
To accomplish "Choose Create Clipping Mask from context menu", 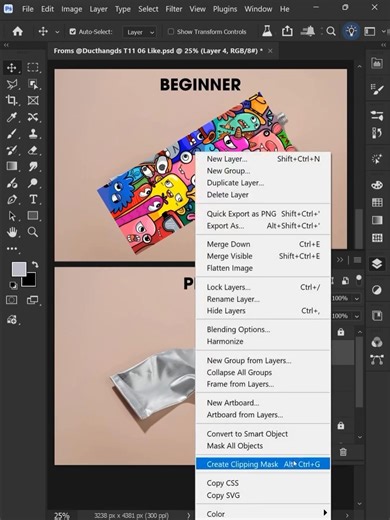I will click(263, 464).
